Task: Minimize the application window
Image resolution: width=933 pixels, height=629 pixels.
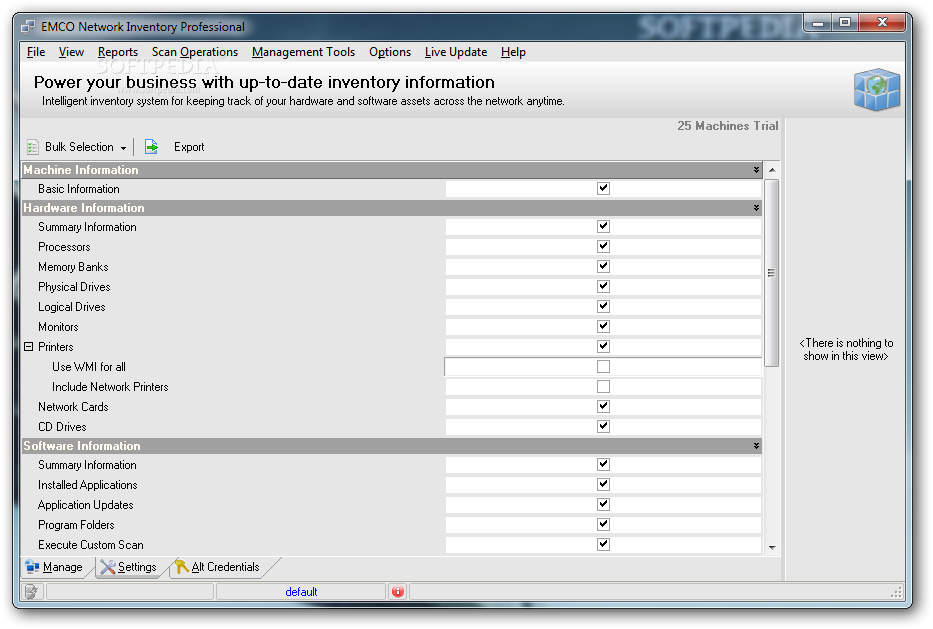Action: [818, 23]
